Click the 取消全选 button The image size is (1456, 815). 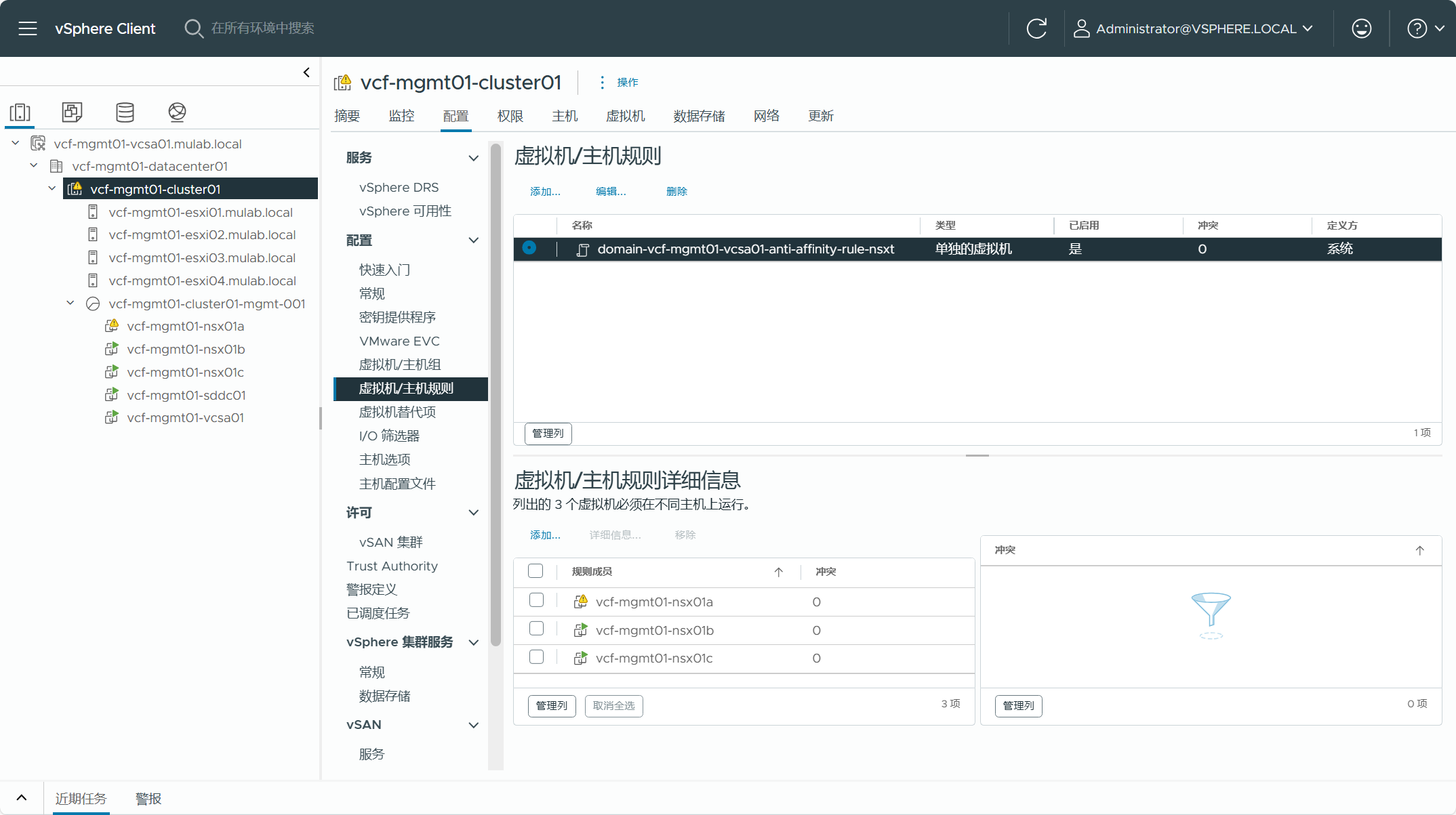[613, 706]
